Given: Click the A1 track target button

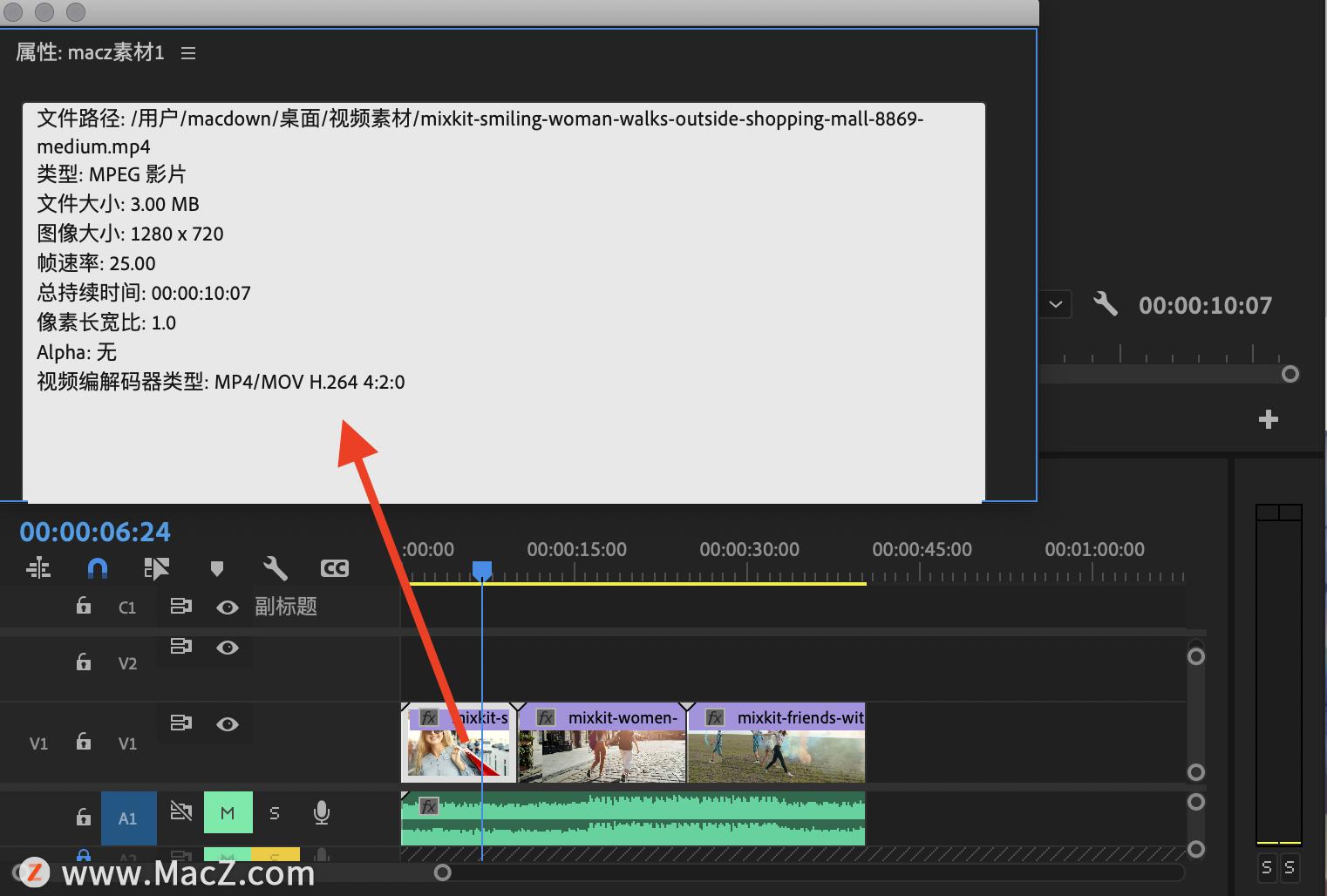Looking at the screenshot, I should pyautogui.click(x=128, y=818).
